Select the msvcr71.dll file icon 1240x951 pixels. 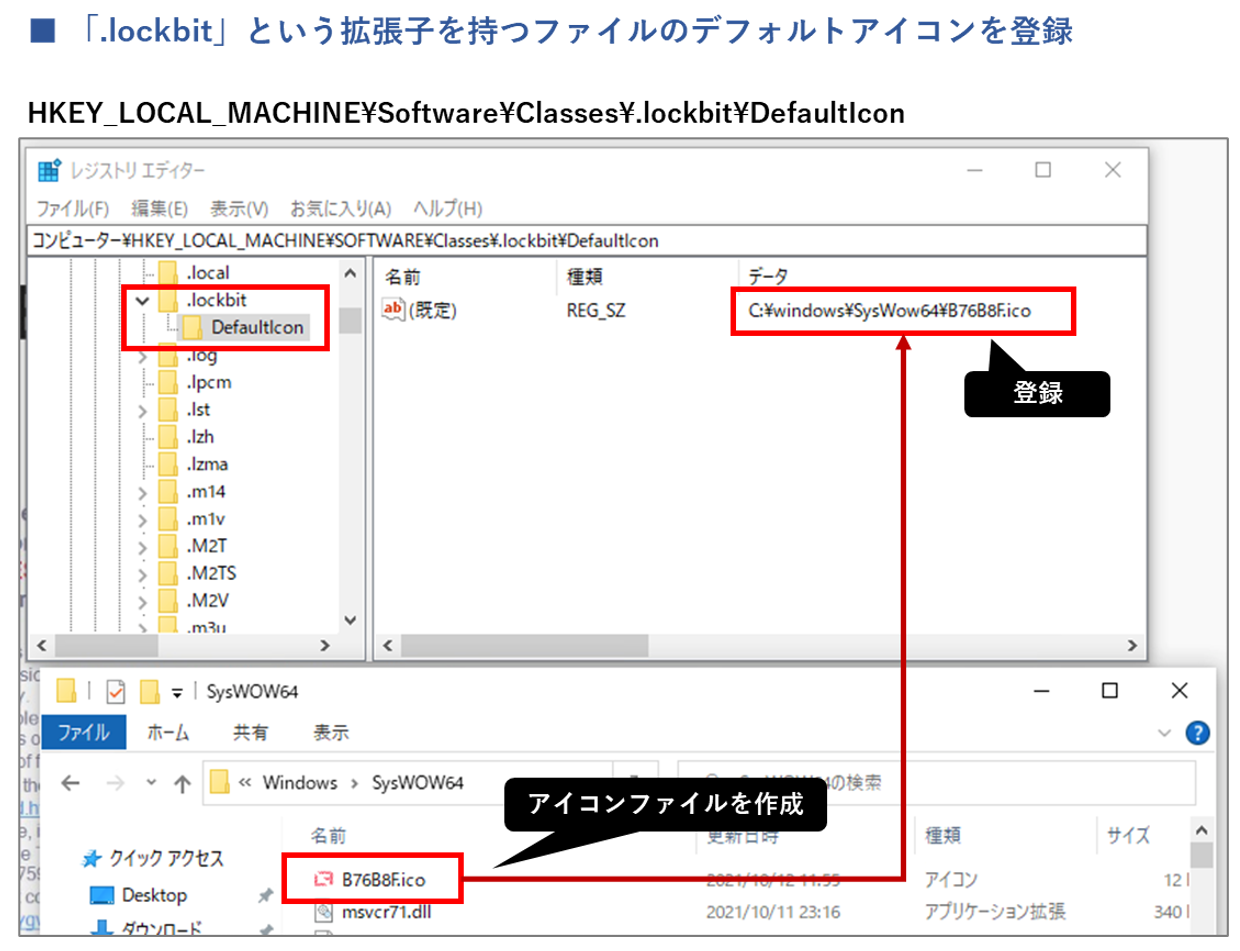323,911
